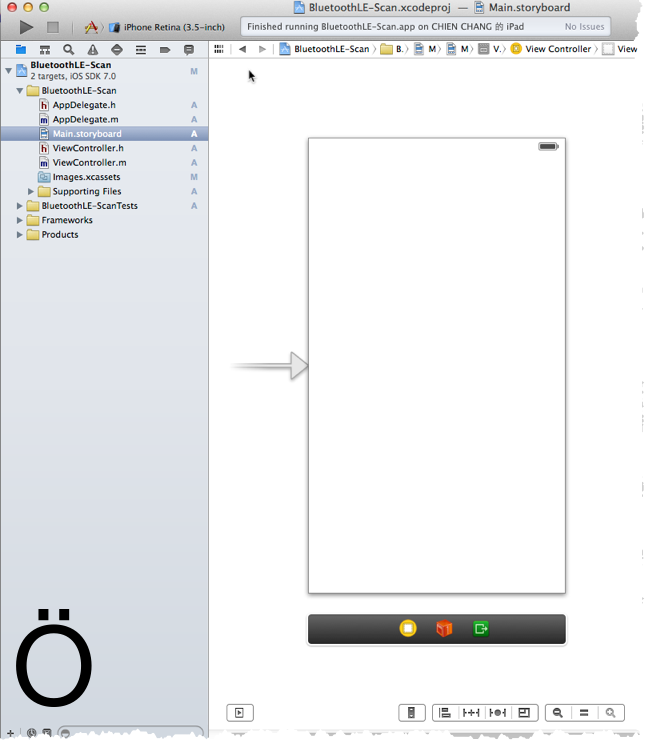Expand the Supporting Files group
The image size is (645, 740).
[x=32, y=191]
